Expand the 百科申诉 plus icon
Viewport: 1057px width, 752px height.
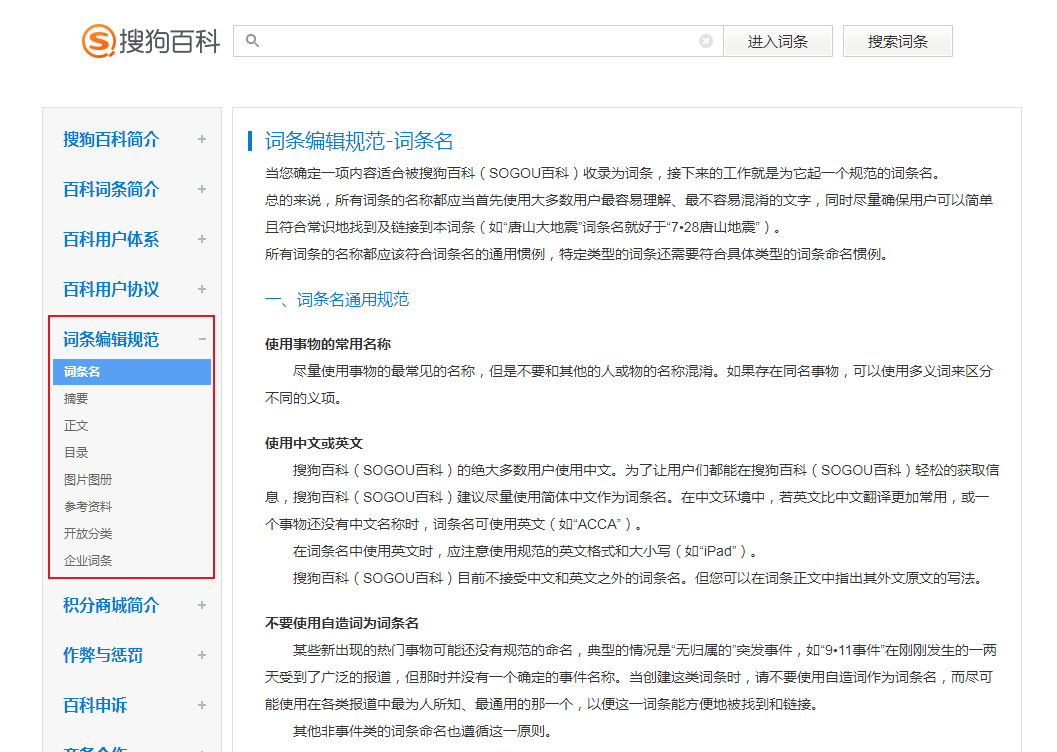click(202, 705)
